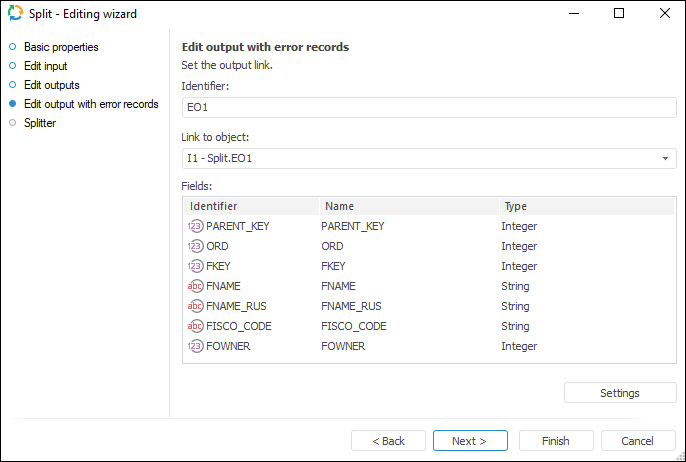The image size is (686, 462).
Task: Click the integer icon next to FOWNER
Action: tap(195, 346)
